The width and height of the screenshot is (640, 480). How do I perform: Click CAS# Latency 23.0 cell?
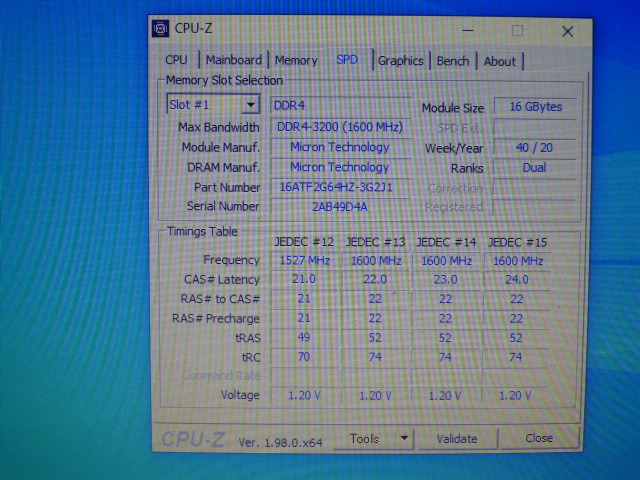(446, 280)
